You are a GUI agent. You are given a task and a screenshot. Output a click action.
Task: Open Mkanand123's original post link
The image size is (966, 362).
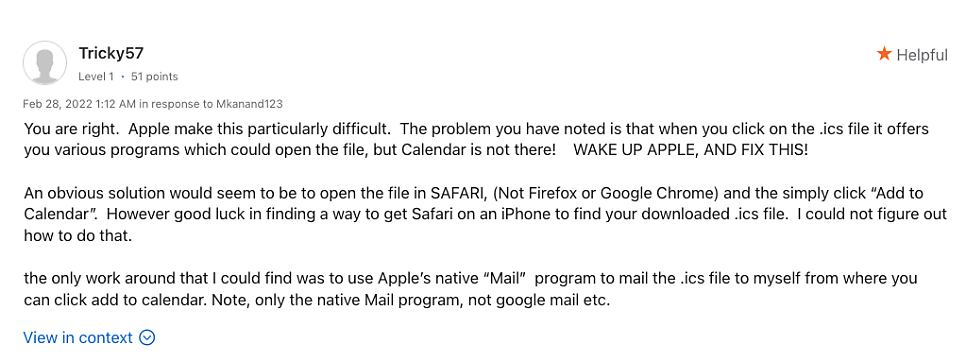250,104
